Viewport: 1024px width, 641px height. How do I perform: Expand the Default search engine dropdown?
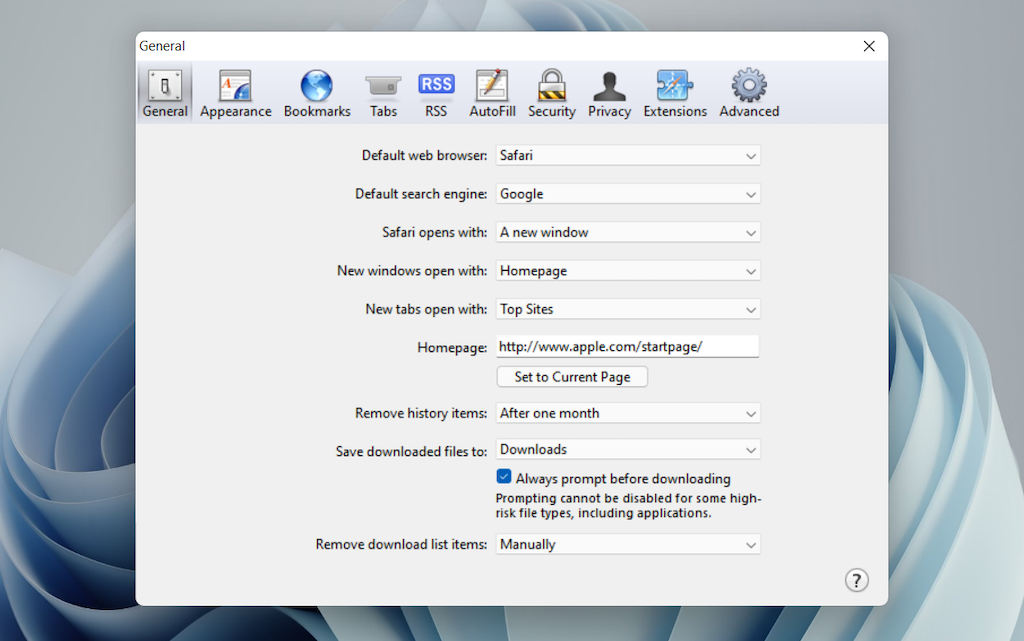[x=628, y=194]
